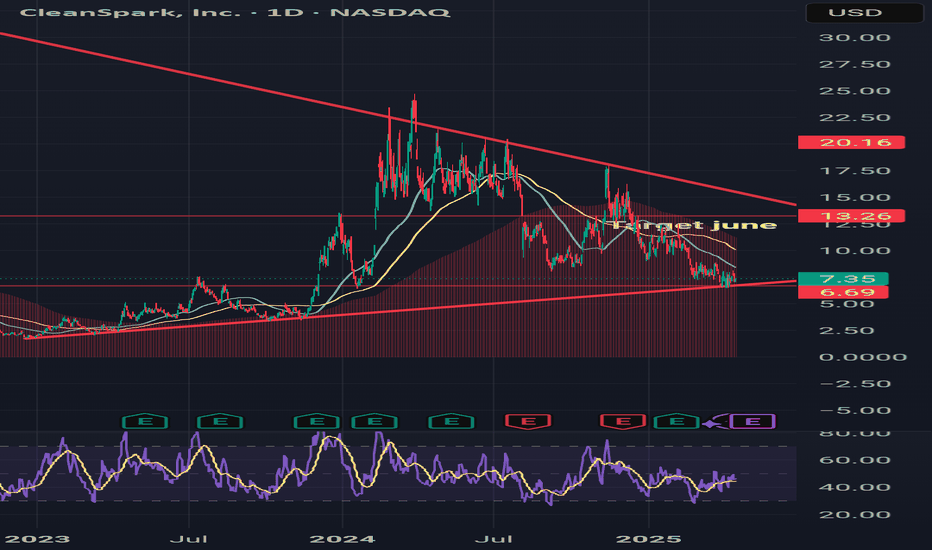Click the 25.00 price axis value

pyautogui.click(x=855, y=91)
